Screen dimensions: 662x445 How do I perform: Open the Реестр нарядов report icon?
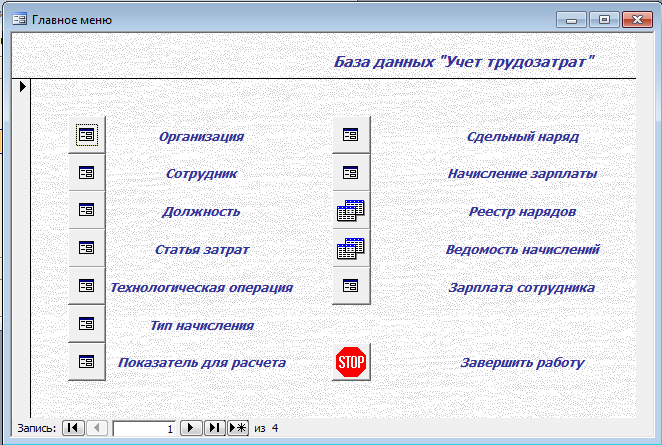[351, 211]
